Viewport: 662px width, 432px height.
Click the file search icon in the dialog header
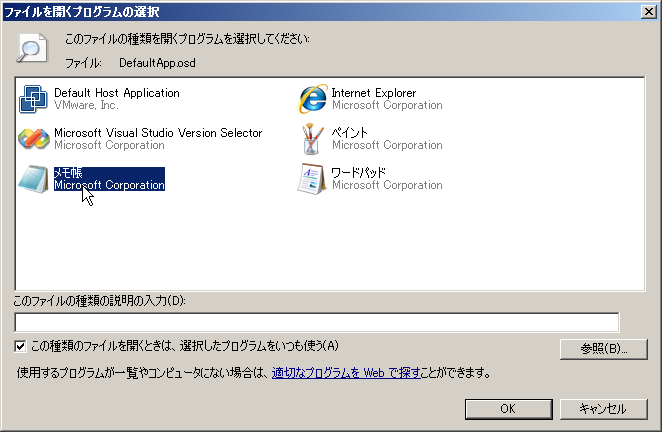pyautogui.click(x=32, y=48)
